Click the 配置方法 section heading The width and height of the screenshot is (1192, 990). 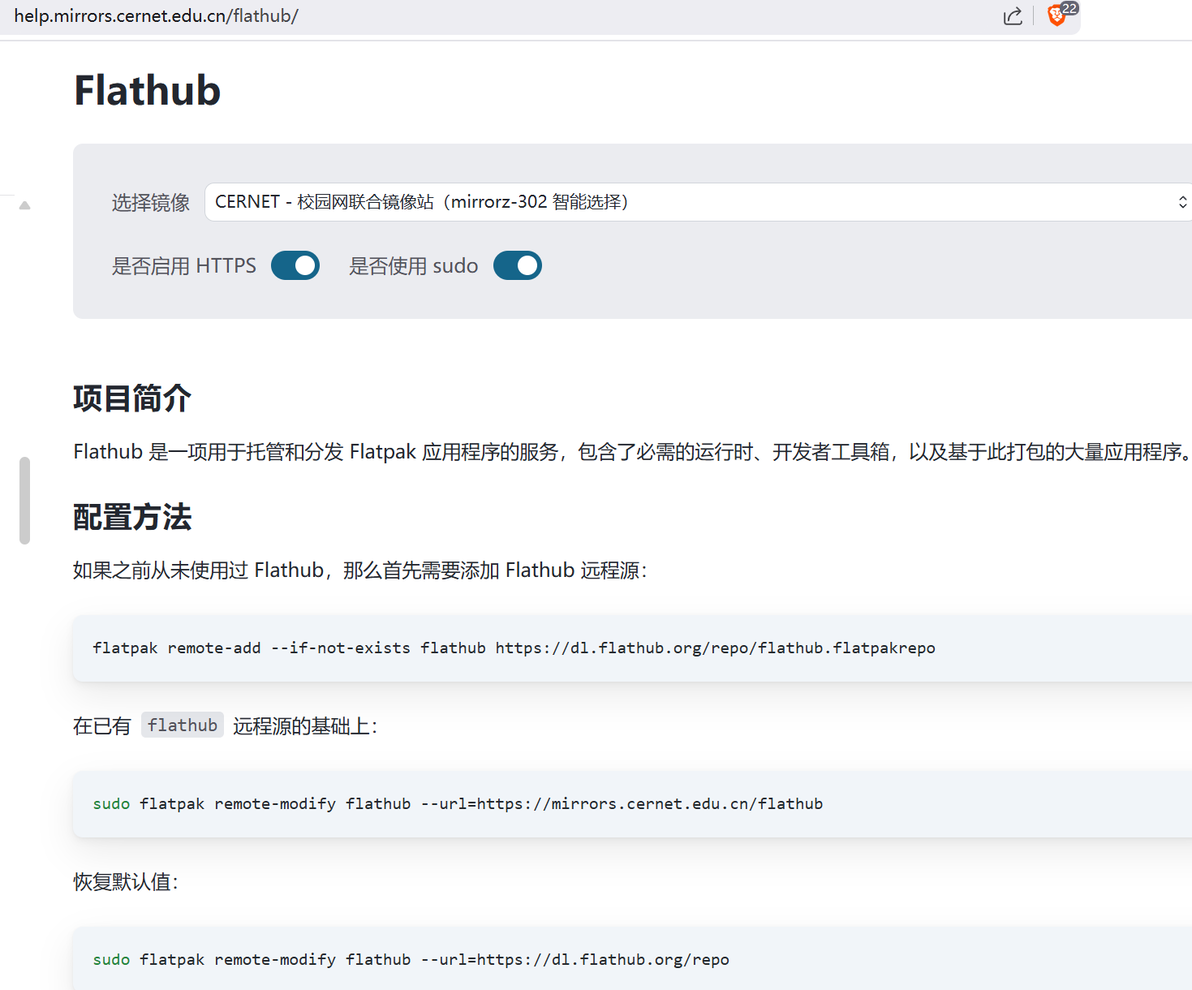click(132, 517)
